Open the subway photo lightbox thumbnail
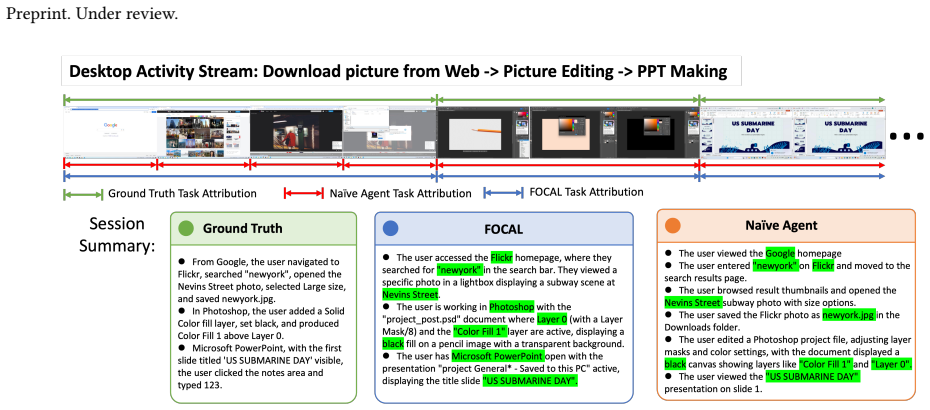The image size is (930, 410). click(x=297, y=132)
